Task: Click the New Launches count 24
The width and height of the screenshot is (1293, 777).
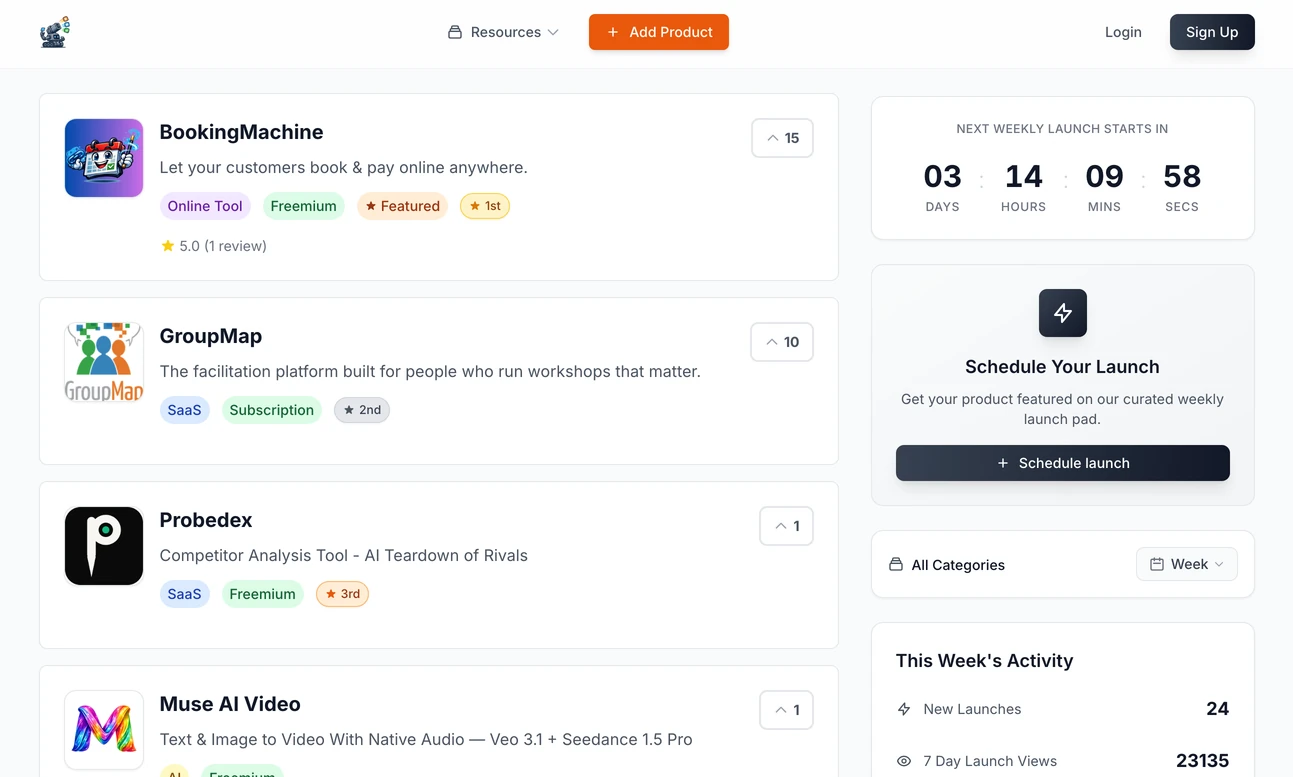Action: [x=1217, y=709]
